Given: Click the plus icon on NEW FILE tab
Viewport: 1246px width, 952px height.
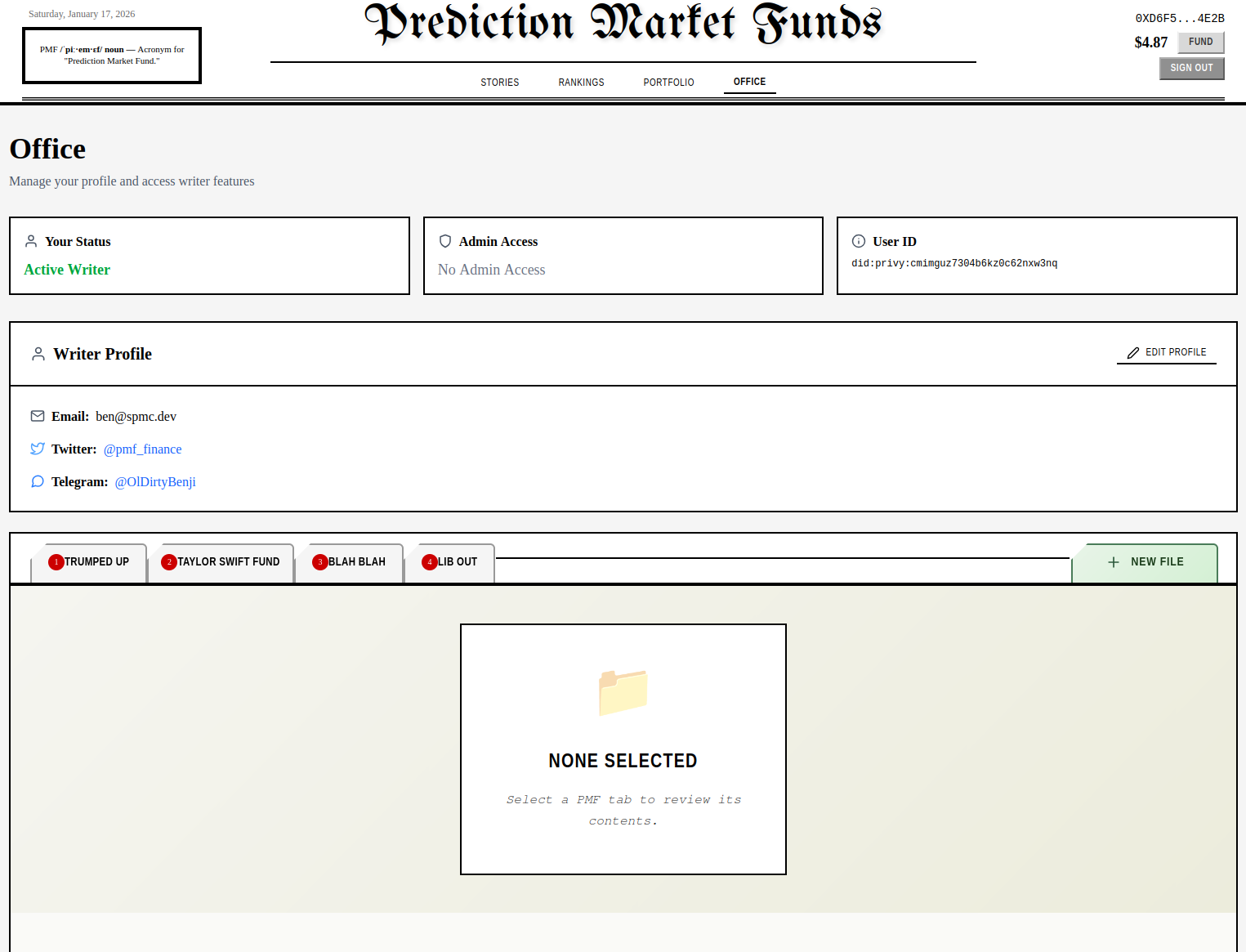Looking at the screenshot, I should pyautogui.click(x=1114, y=561).
